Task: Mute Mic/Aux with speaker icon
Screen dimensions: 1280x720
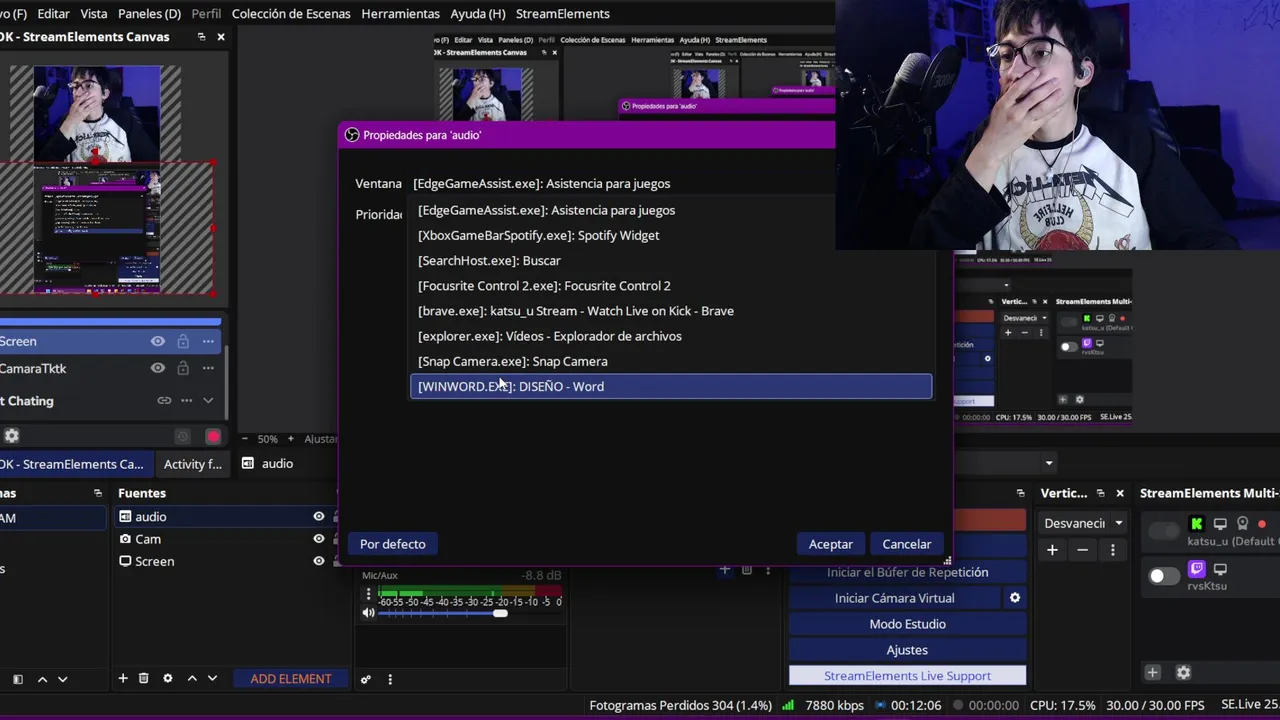Action: (368, 613)
